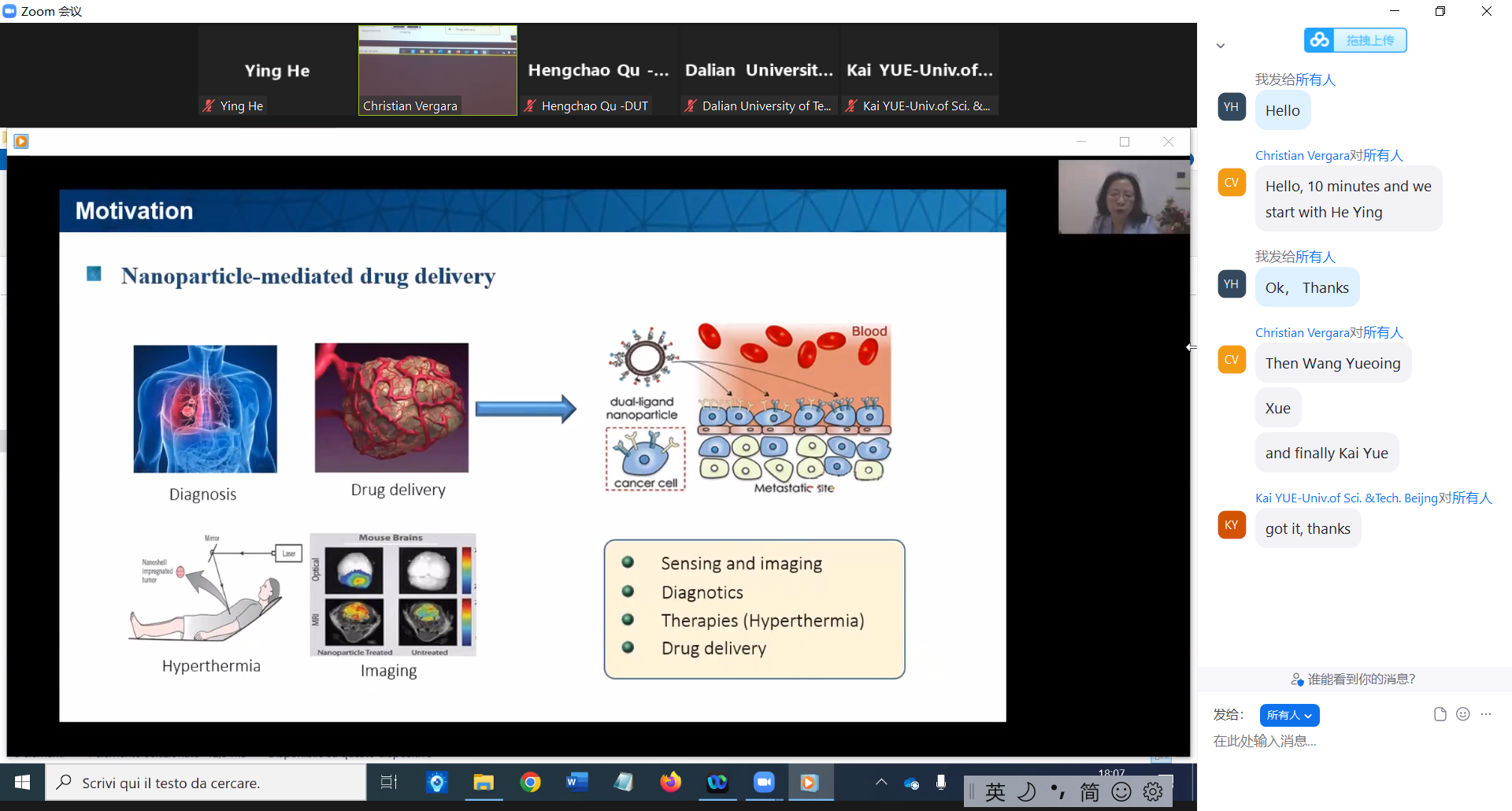The height and width of the screenshot is (811, 1512).
Task: Open the emoji picker in chat
Action: pyautogui.click(x=1463, y=714)
